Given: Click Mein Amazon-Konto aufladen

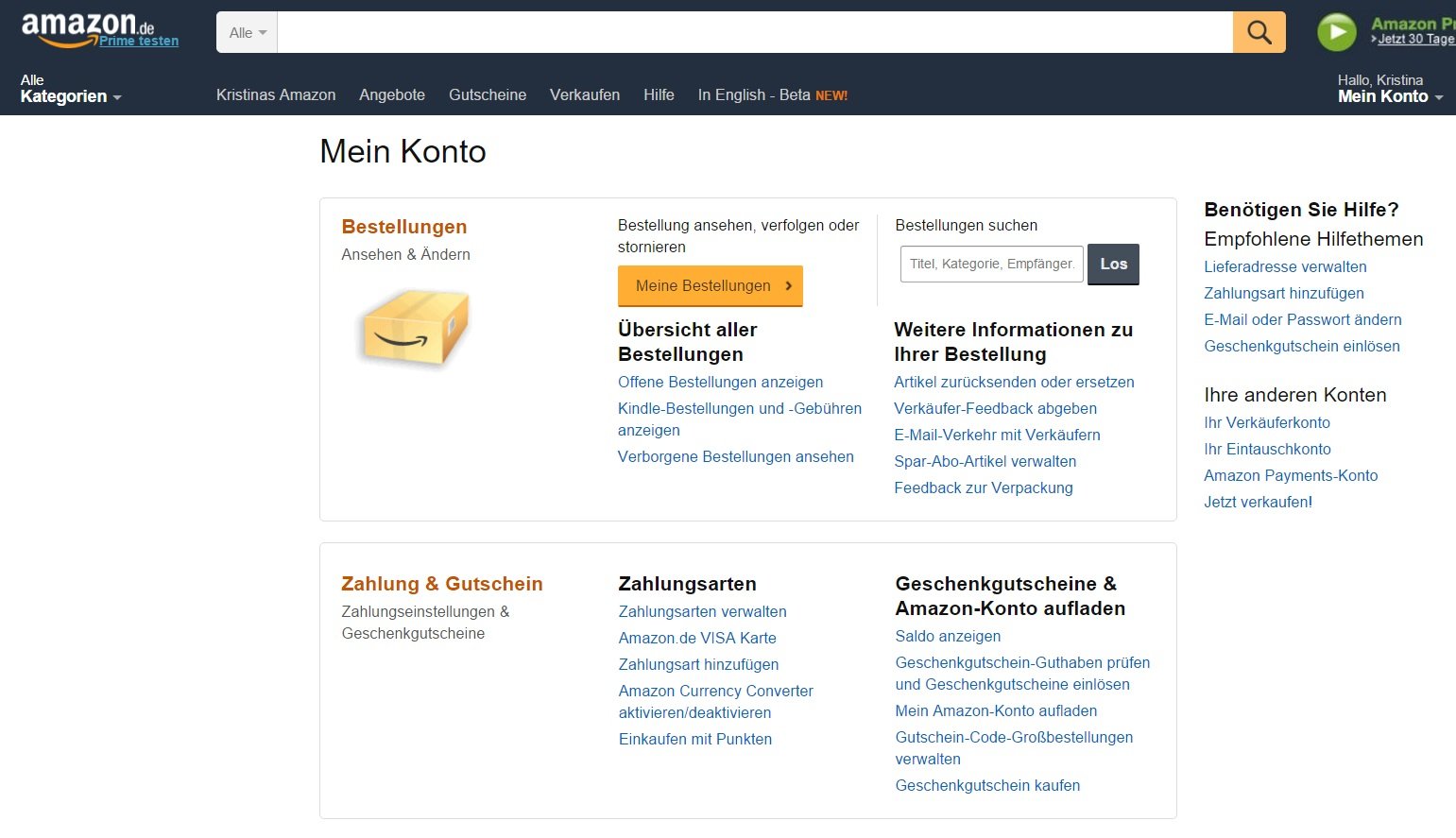Looking at the screenshot, I should (x=996, y=710).
